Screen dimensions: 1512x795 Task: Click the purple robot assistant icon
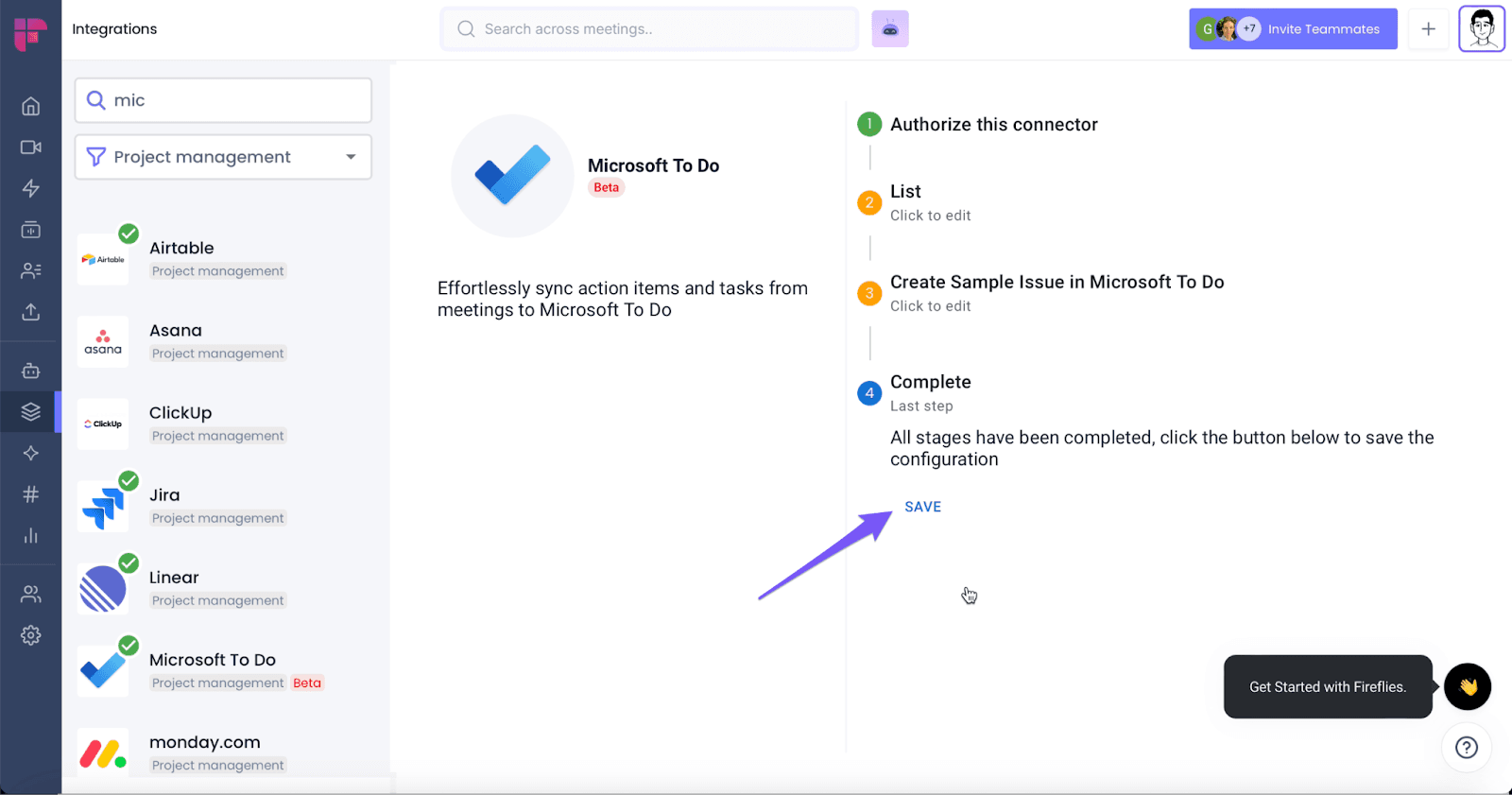pos(890,29)
